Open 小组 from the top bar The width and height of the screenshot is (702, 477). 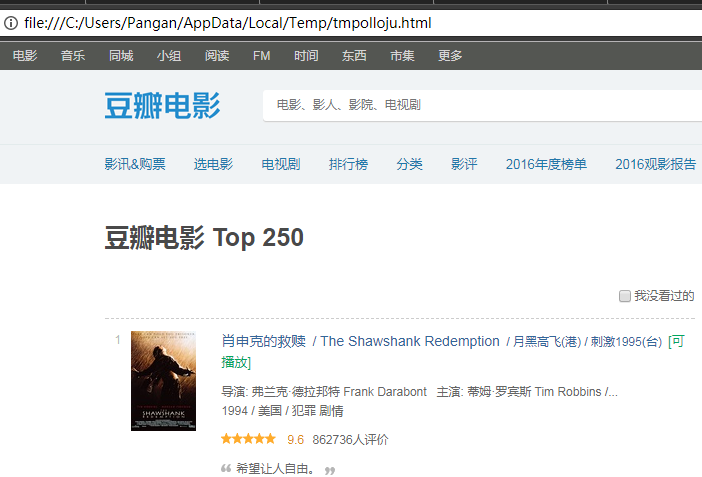tap(169, 56)
